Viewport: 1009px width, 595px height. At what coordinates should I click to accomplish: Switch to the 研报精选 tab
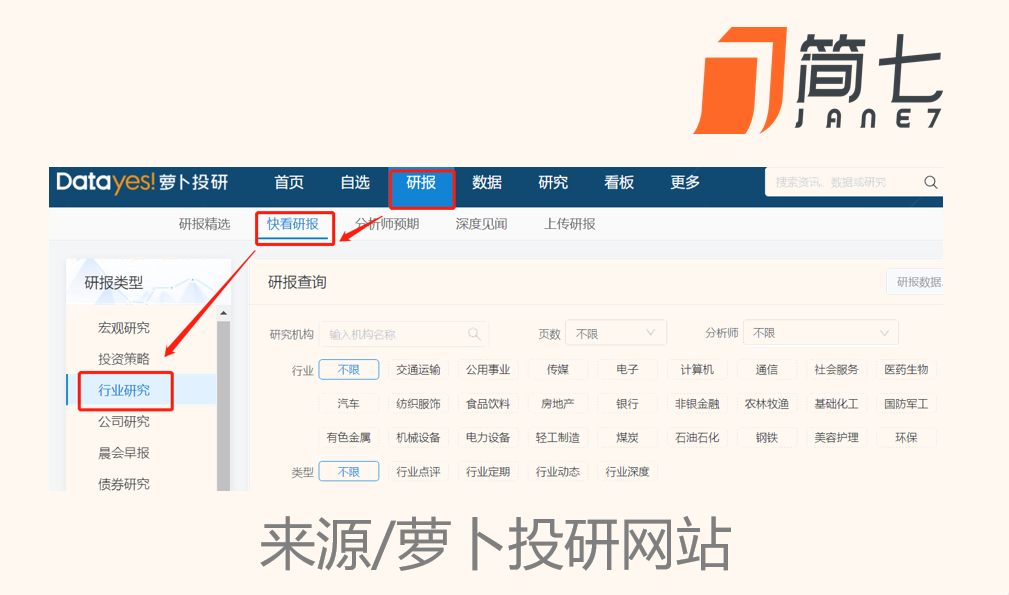click(205, 224)
